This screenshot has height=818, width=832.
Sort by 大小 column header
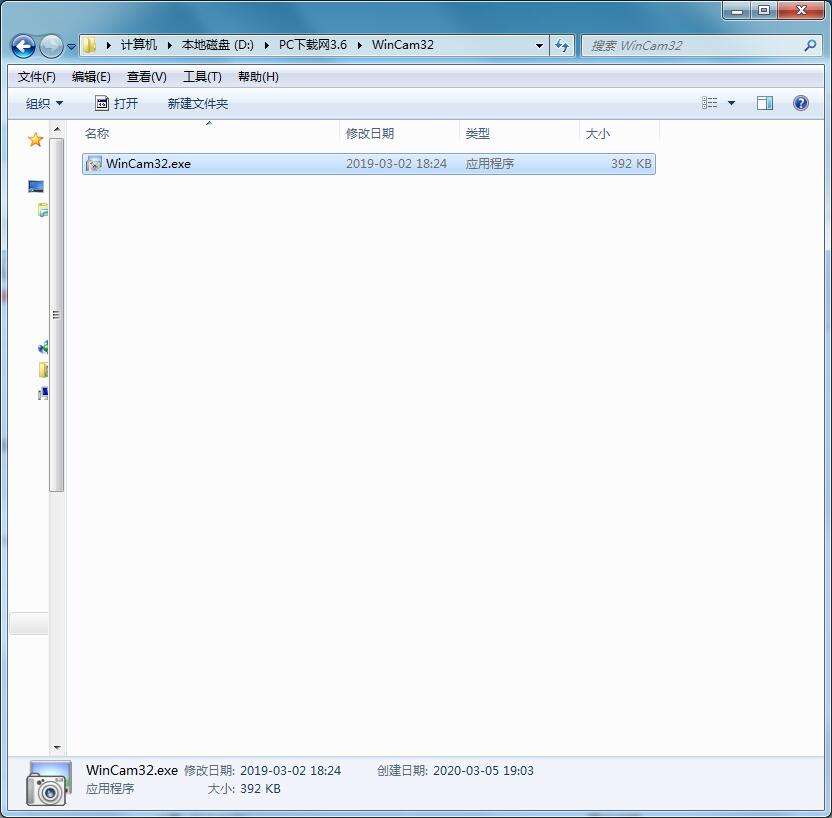620,134
